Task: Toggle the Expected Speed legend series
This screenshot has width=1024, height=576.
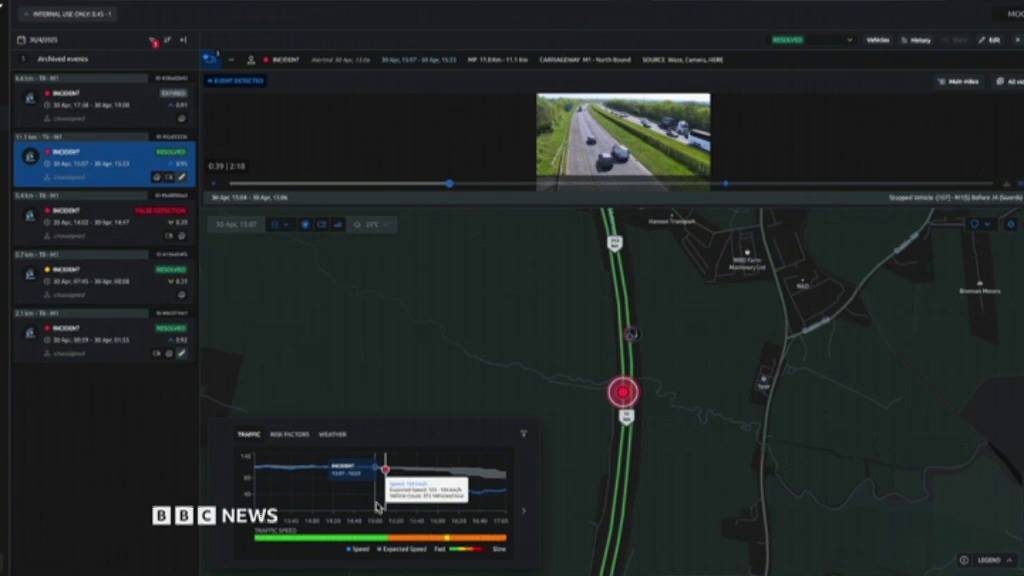Action: [403, 549]
